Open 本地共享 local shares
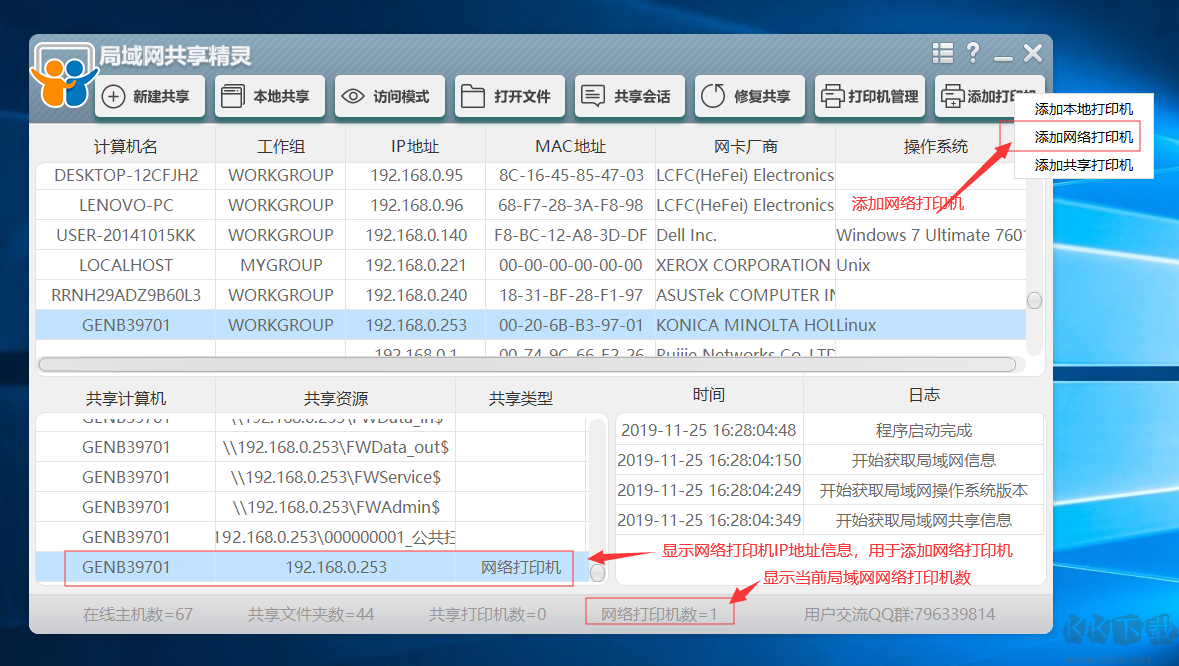The width and height of the screenshot is (1179, 666). coord(269,96)
